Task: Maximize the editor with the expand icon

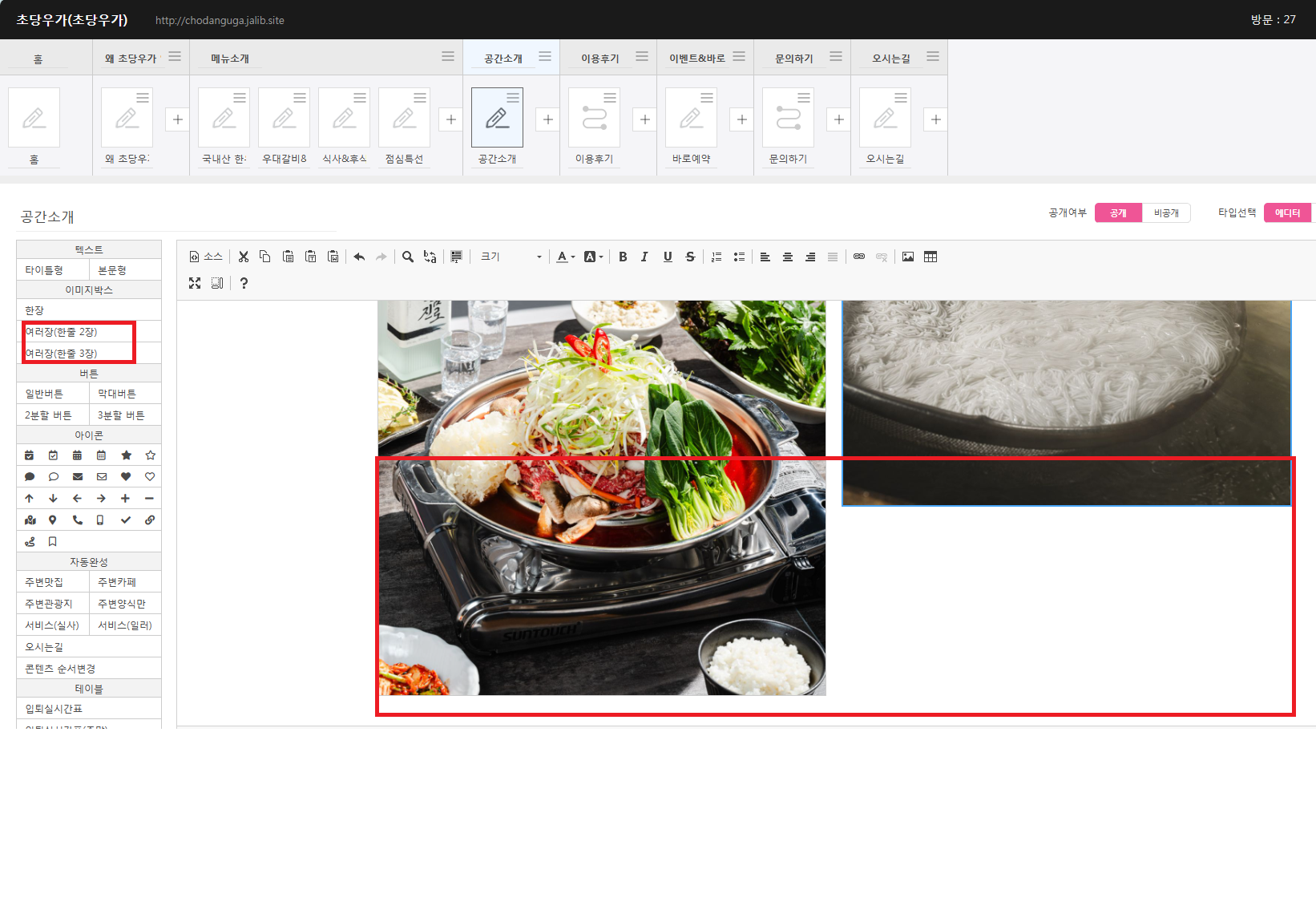Action: (195, 283)
